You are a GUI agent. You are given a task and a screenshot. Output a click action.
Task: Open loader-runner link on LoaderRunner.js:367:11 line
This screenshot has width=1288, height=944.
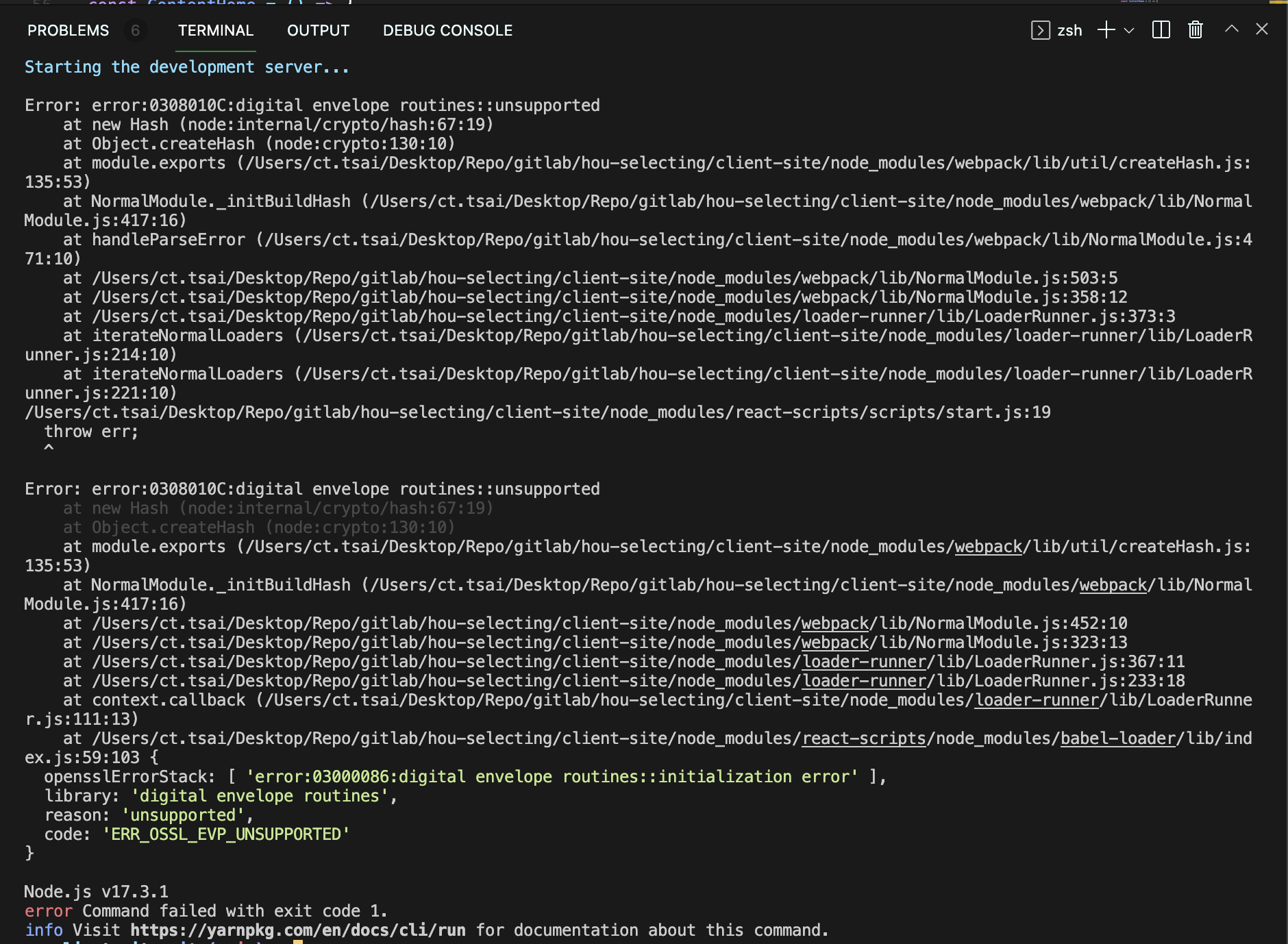click(864, 662)
